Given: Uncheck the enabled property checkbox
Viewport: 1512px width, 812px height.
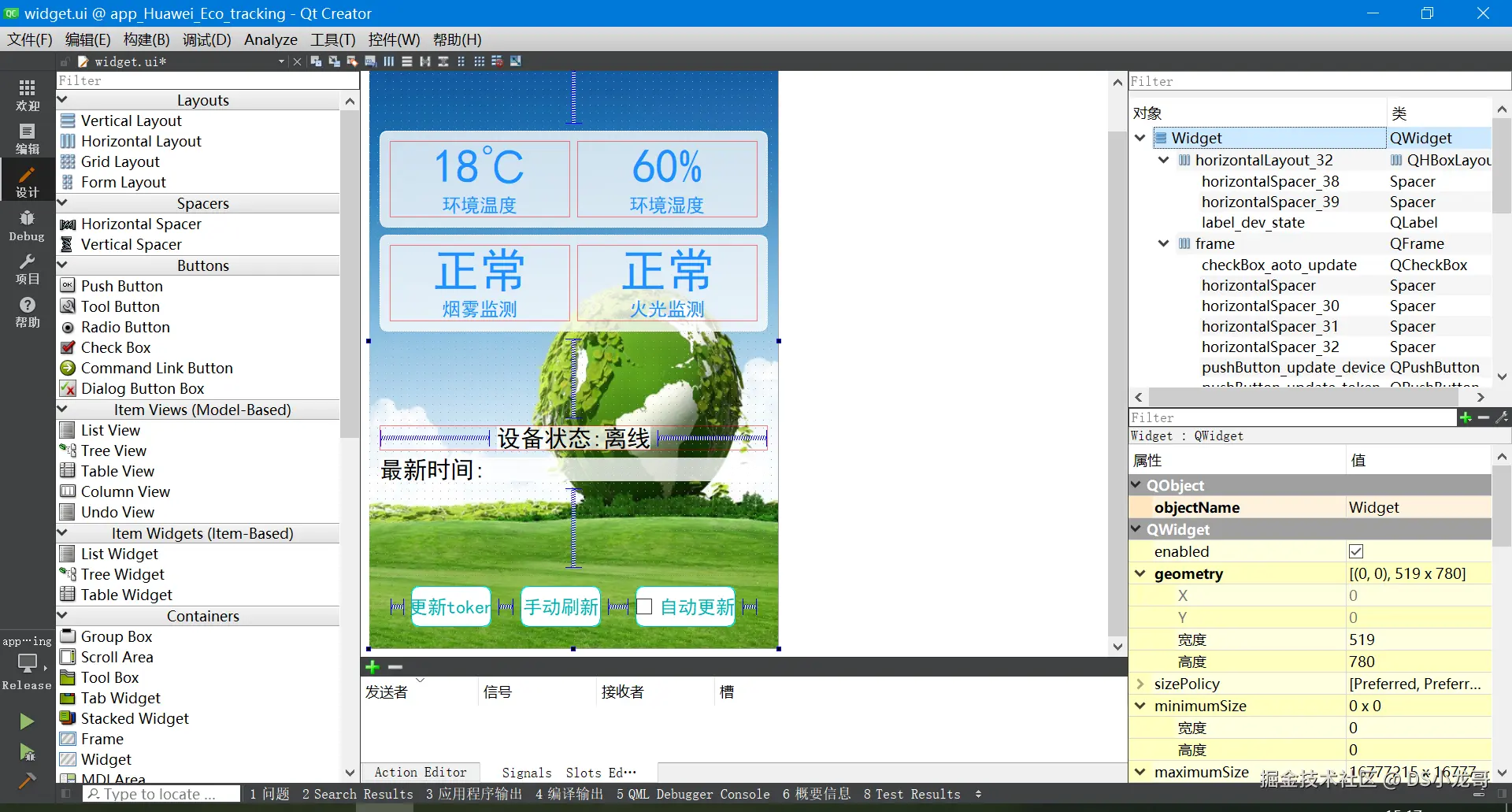Looking at the screenshot, I should pyautogui.click(x=1356, y=551).
